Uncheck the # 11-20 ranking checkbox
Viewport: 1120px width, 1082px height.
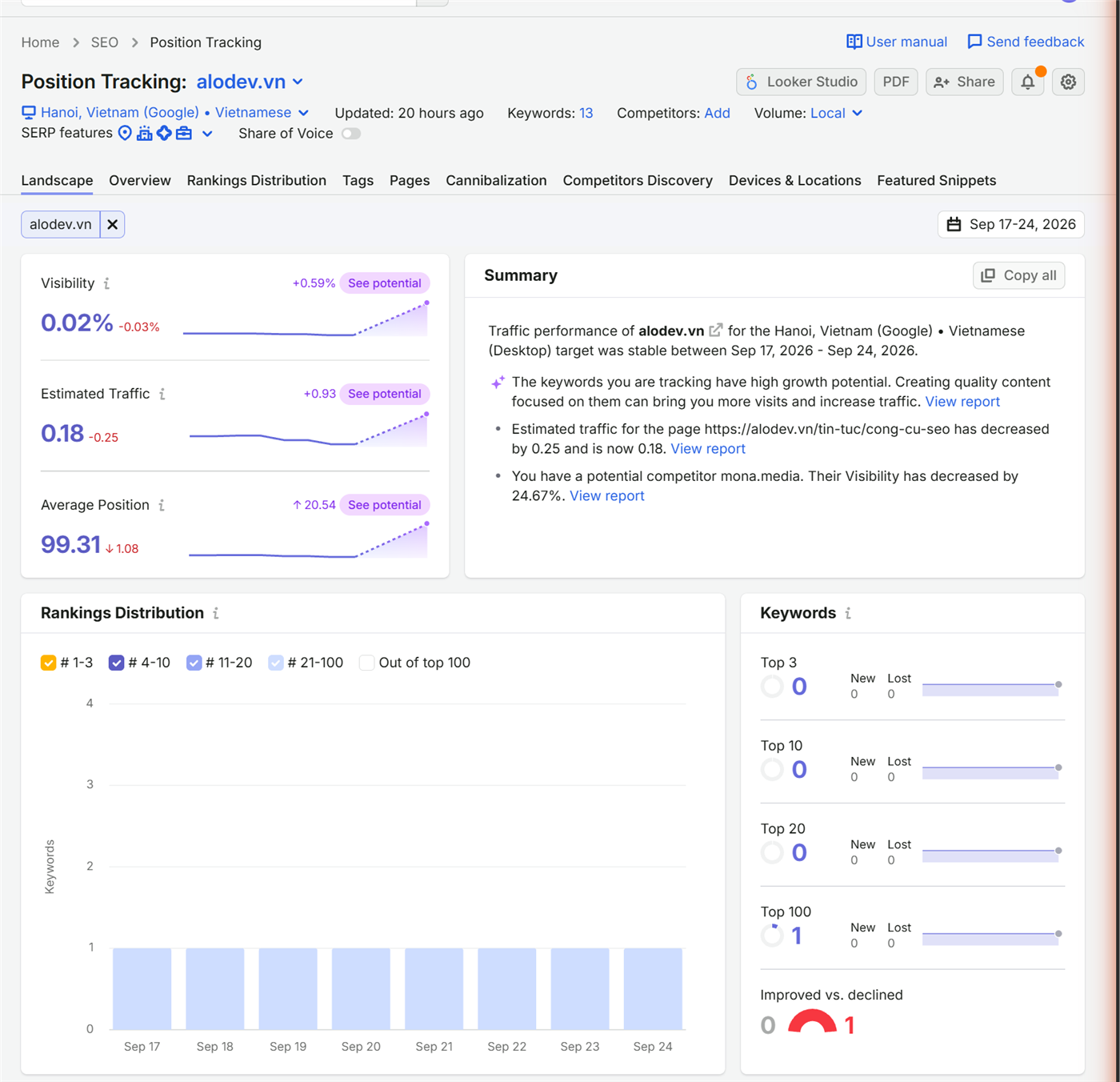point(194,663)
